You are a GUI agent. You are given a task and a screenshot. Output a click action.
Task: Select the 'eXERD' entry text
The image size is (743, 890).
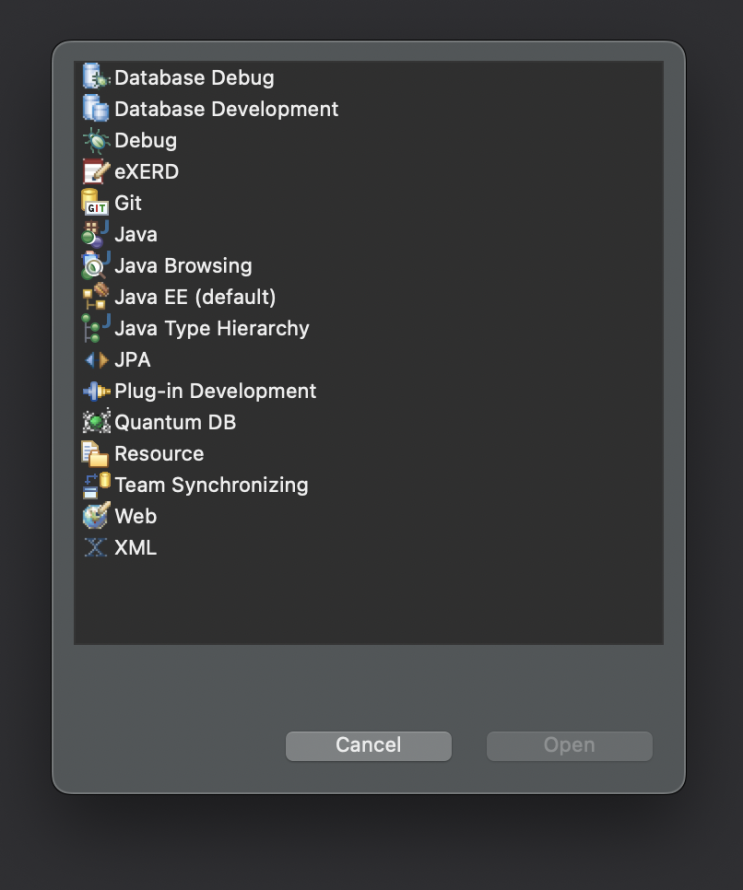tap(146, 171)
